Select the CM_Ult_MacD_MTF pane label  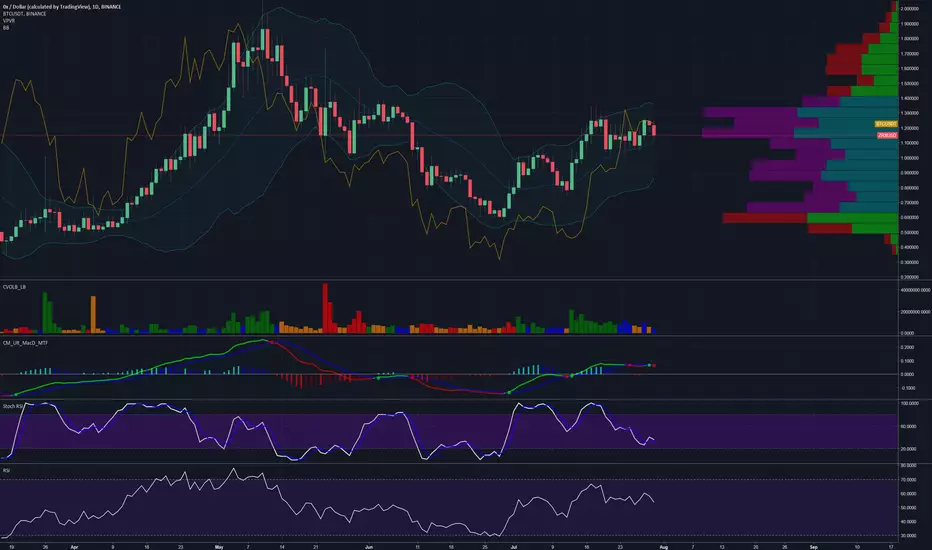(26, 343)
